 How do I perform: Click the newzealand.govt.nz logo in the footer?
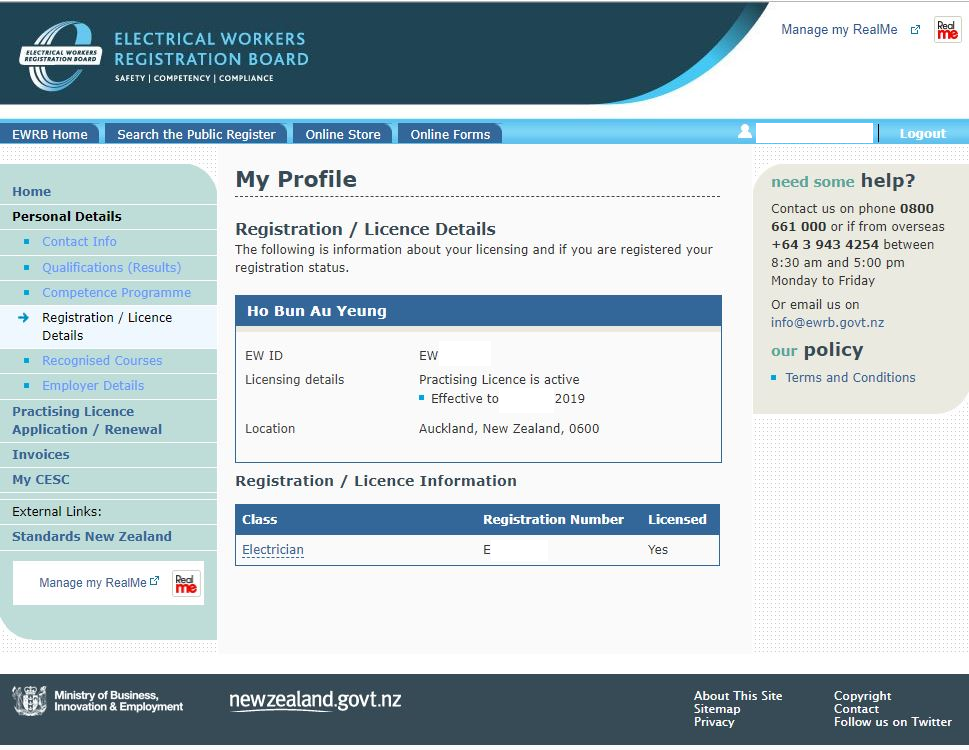click(x=314, y=700)
